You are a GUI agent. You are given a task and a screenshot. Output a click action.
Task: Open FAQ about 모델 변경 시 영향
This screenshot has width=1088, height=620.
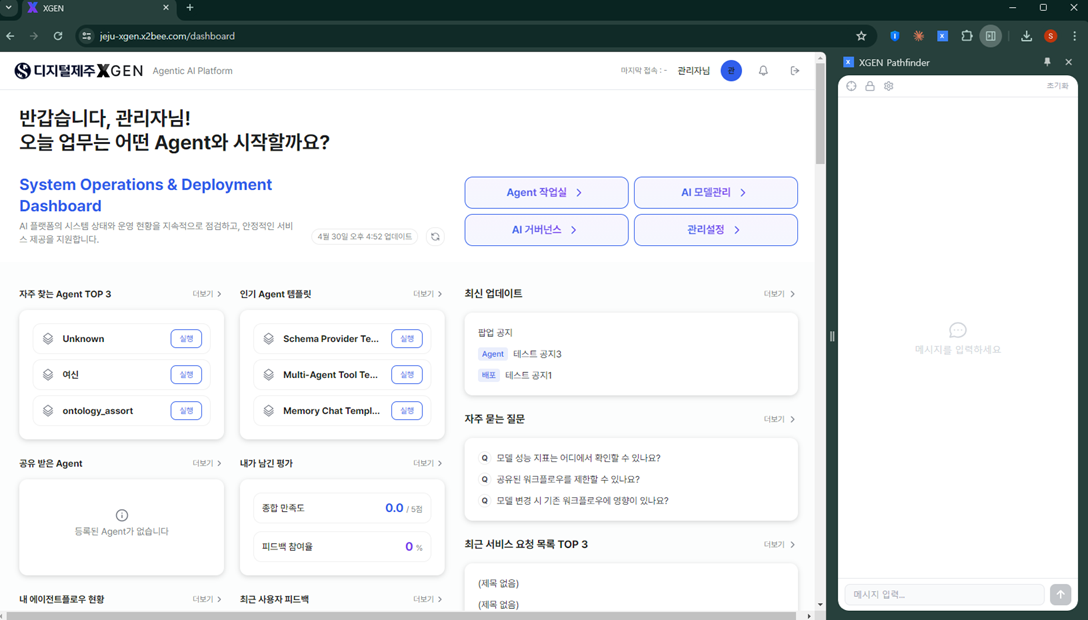pyautogui.click(x=582, y=501)
